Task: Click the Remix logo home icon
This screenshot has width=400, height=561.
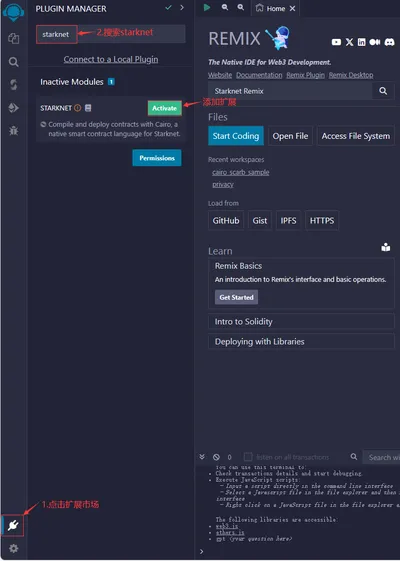Action: click(13, 12)
